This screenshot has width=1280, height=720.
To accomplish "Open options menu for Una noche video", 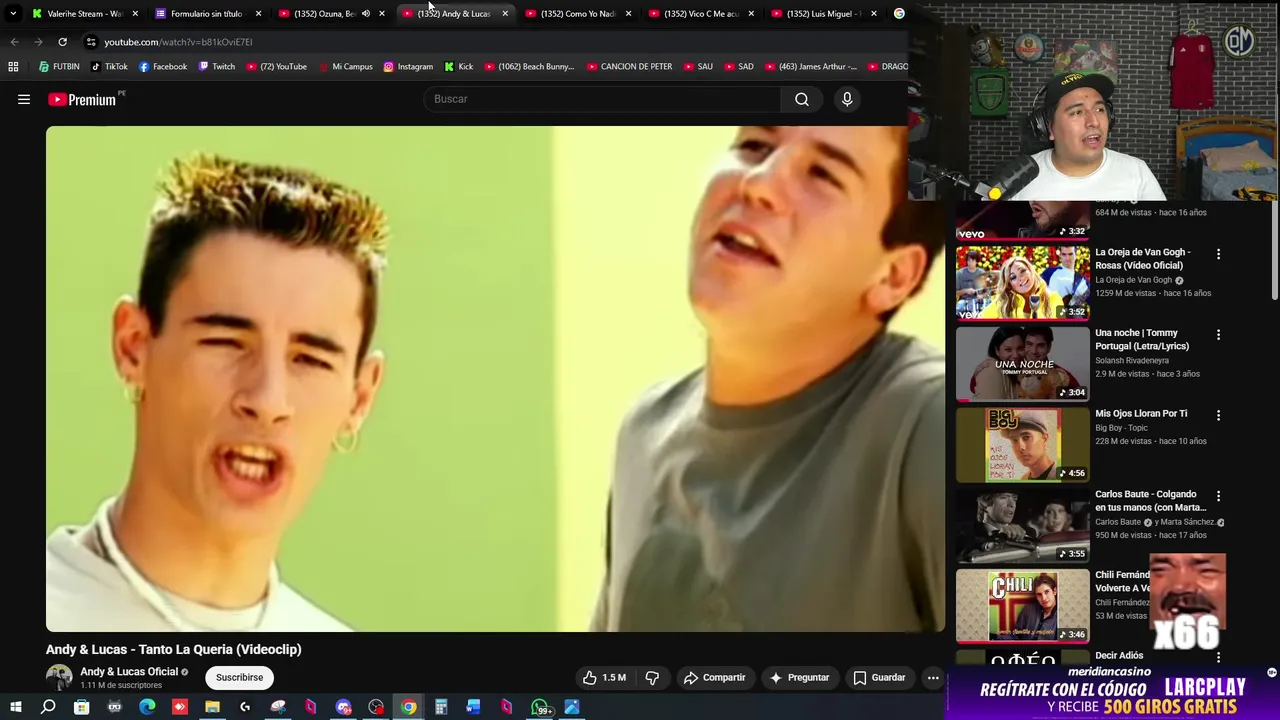I will 1218,335.
